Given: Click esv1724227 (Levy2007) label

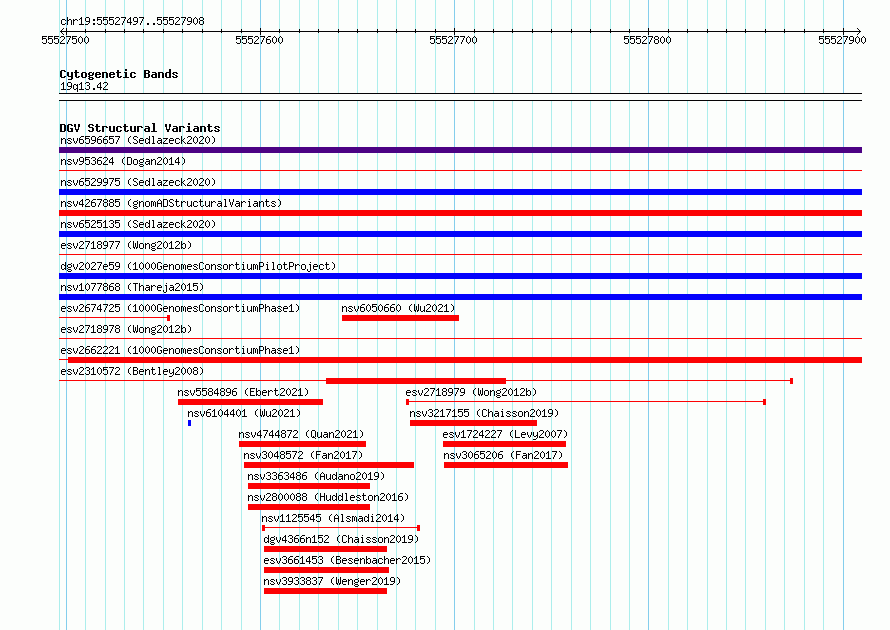Looking at the screenshot, I should point(505,434).
